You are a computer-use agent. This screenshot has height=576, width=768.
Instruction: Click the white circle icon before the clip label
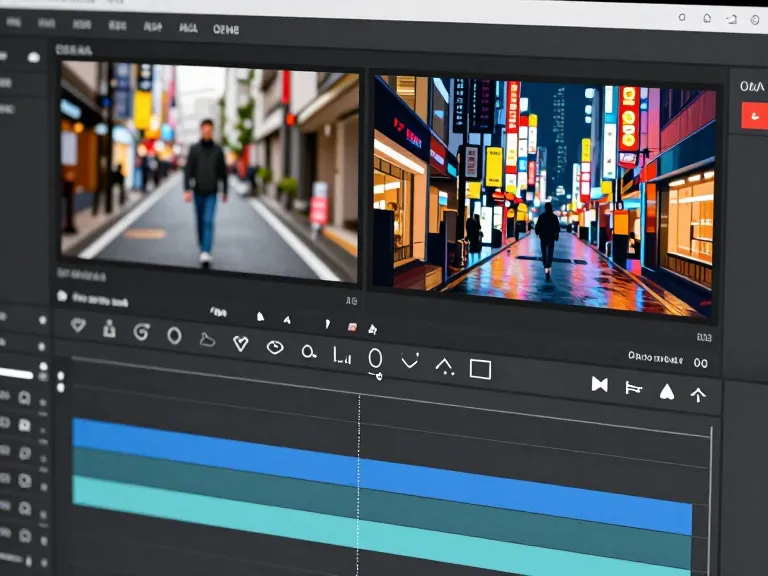pyautogui.click(x=62, y=295)
